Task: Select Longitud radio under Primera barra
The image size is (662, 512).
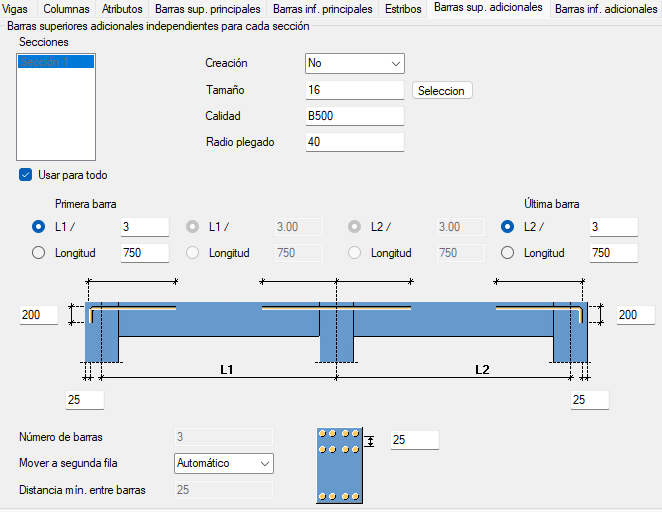Action: click(39, 253)
